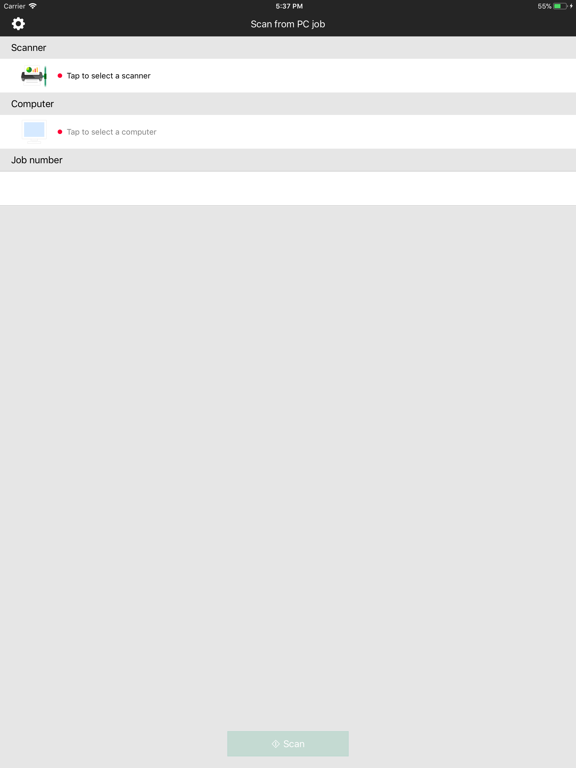Click the Job number section header
The height and width of the screenshot is (768, 576).
[x=288, y=160]
